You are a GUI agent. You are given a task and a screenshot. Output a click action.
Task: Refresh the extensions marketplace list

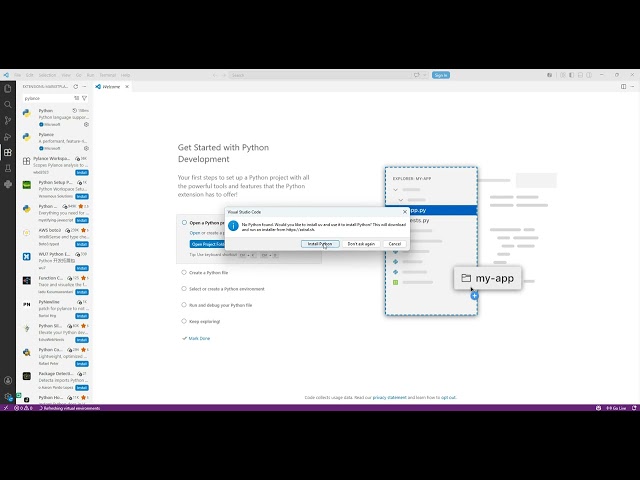[x=76, y=87]
